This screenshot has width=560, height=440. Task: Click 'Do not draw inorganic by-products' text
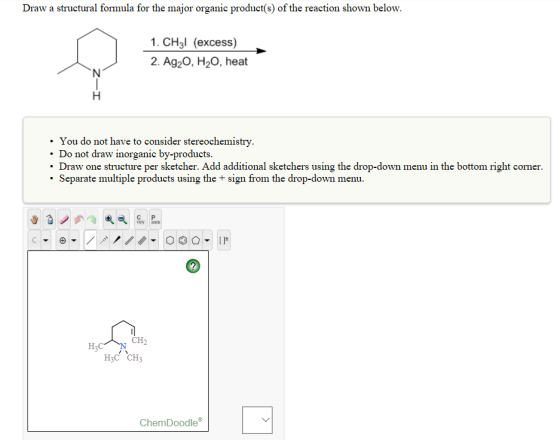(136, 154)
